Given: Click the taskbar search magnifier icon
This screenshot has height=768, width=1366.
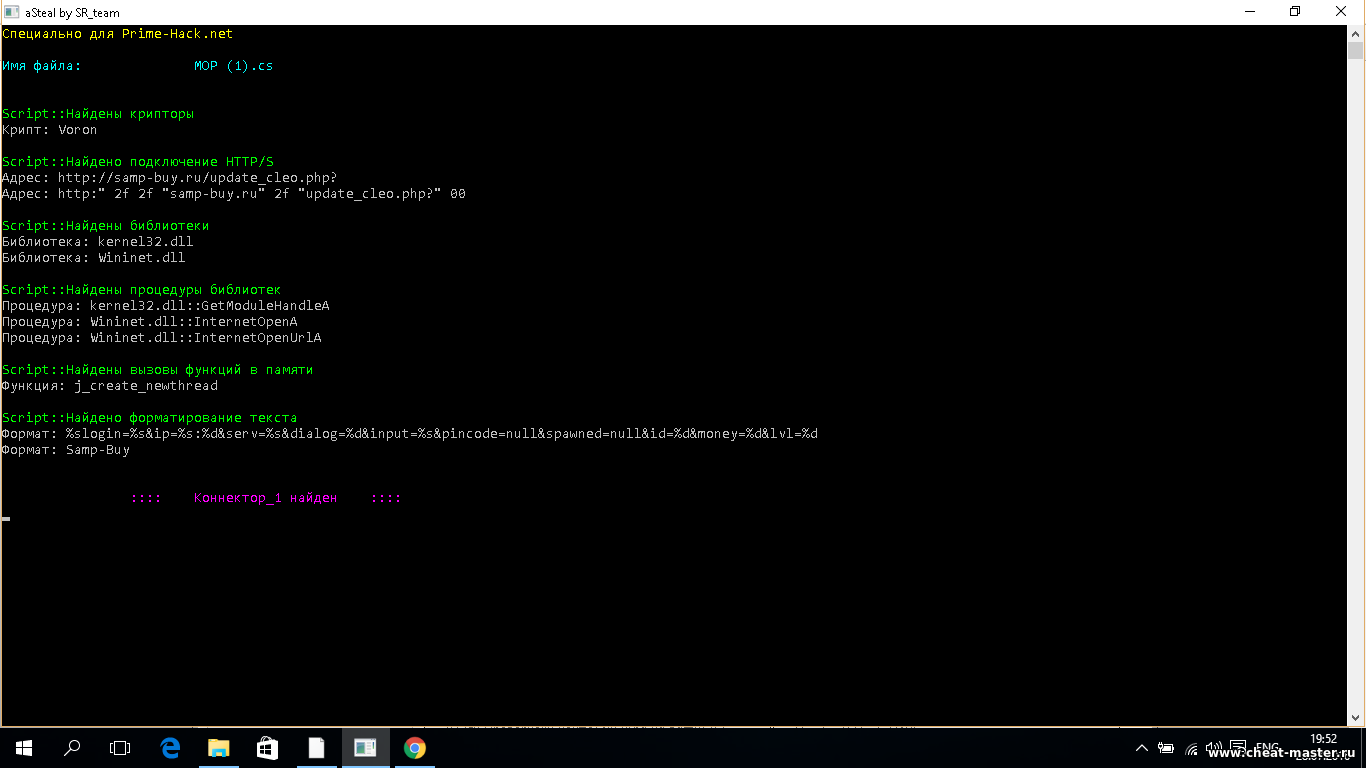Looking at the screenshot, I should coord(72,747).
